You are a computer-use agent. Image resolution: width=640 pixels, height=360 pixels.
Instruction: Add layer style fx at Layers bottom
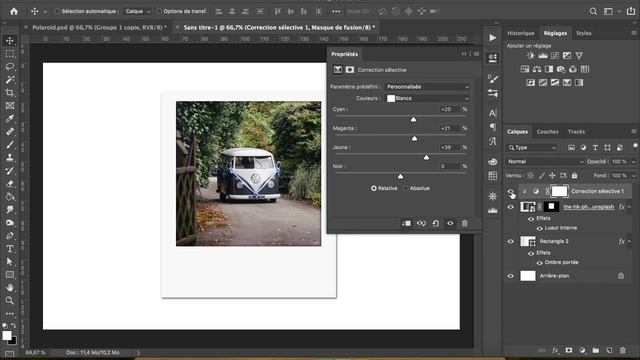point(556,350)
